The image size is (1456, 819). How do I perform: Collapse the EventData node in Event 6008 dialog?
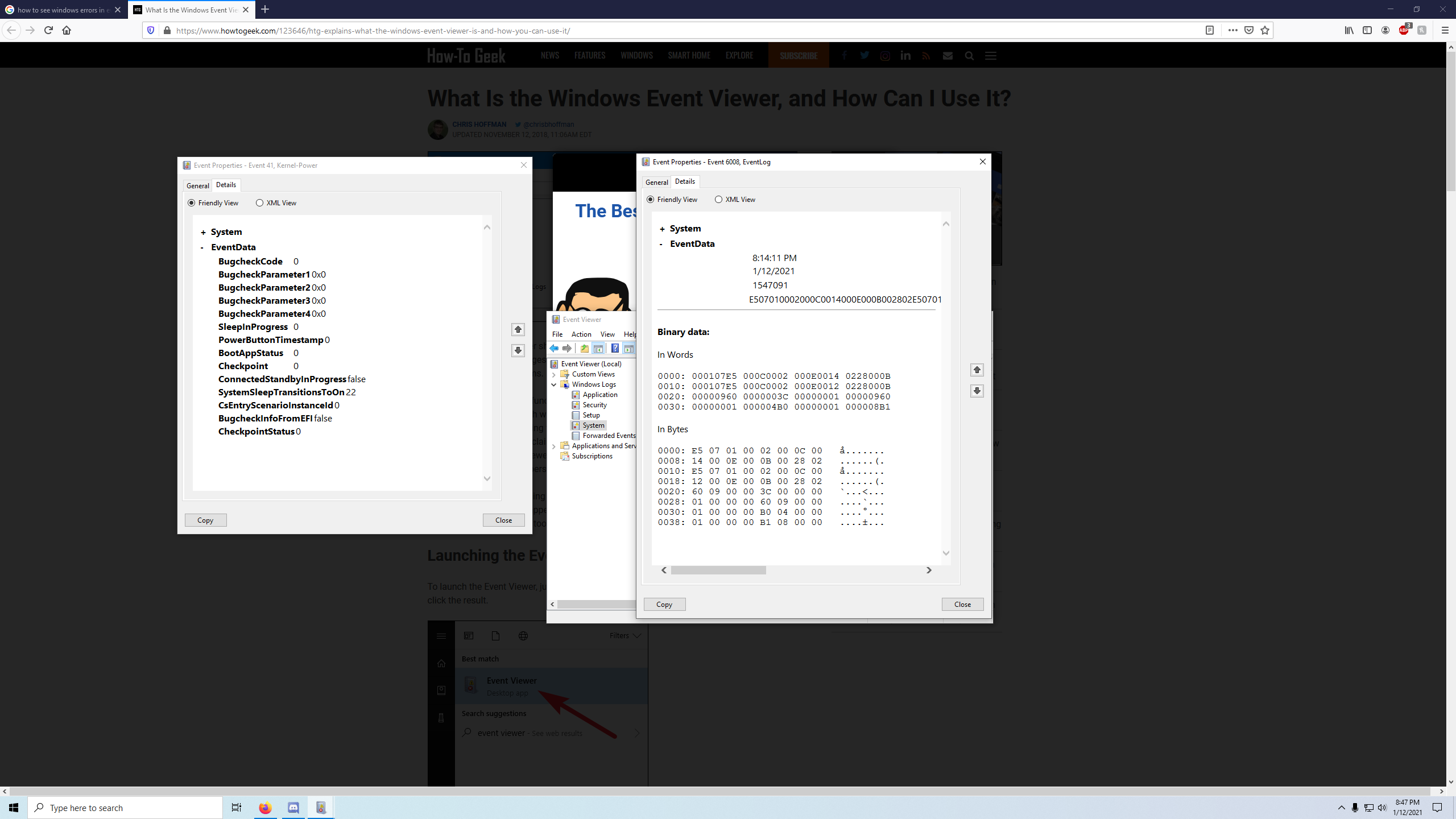coord(661,244)
